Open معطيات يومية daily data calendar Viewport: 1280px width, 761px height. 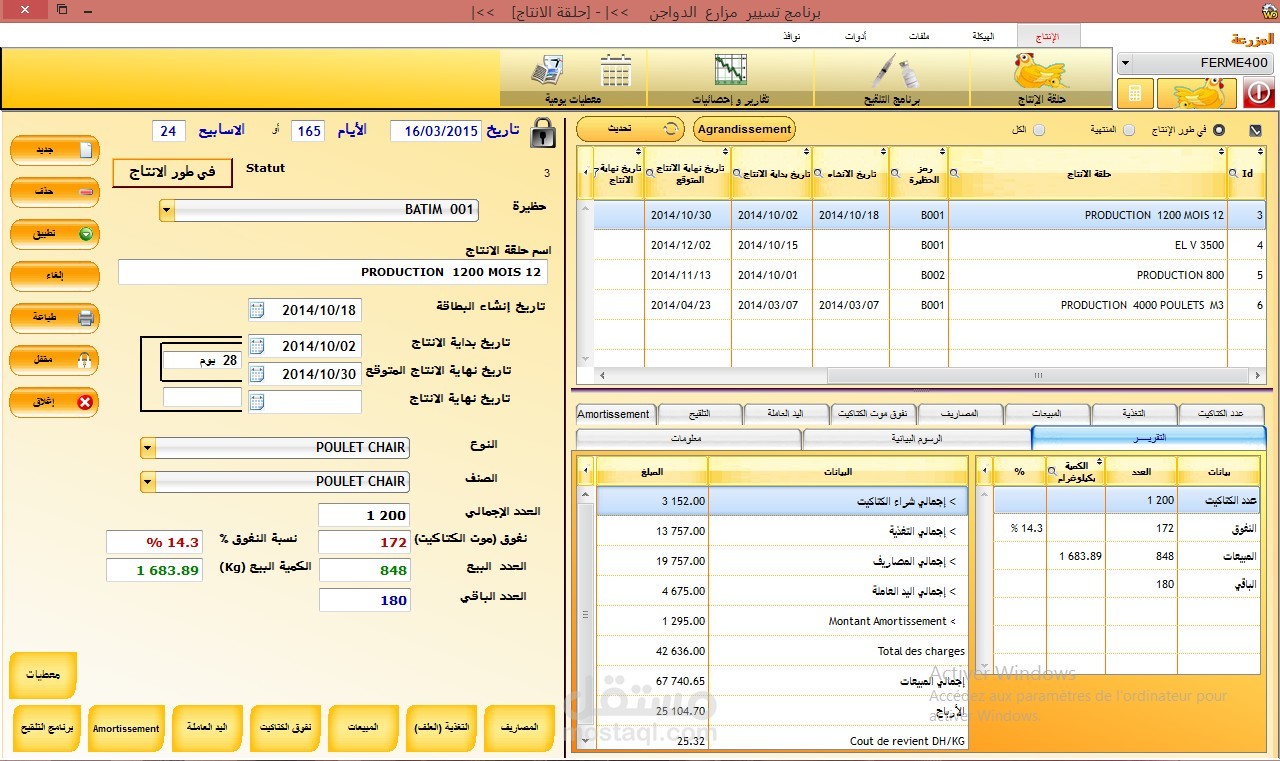click(x=574, y=78)
